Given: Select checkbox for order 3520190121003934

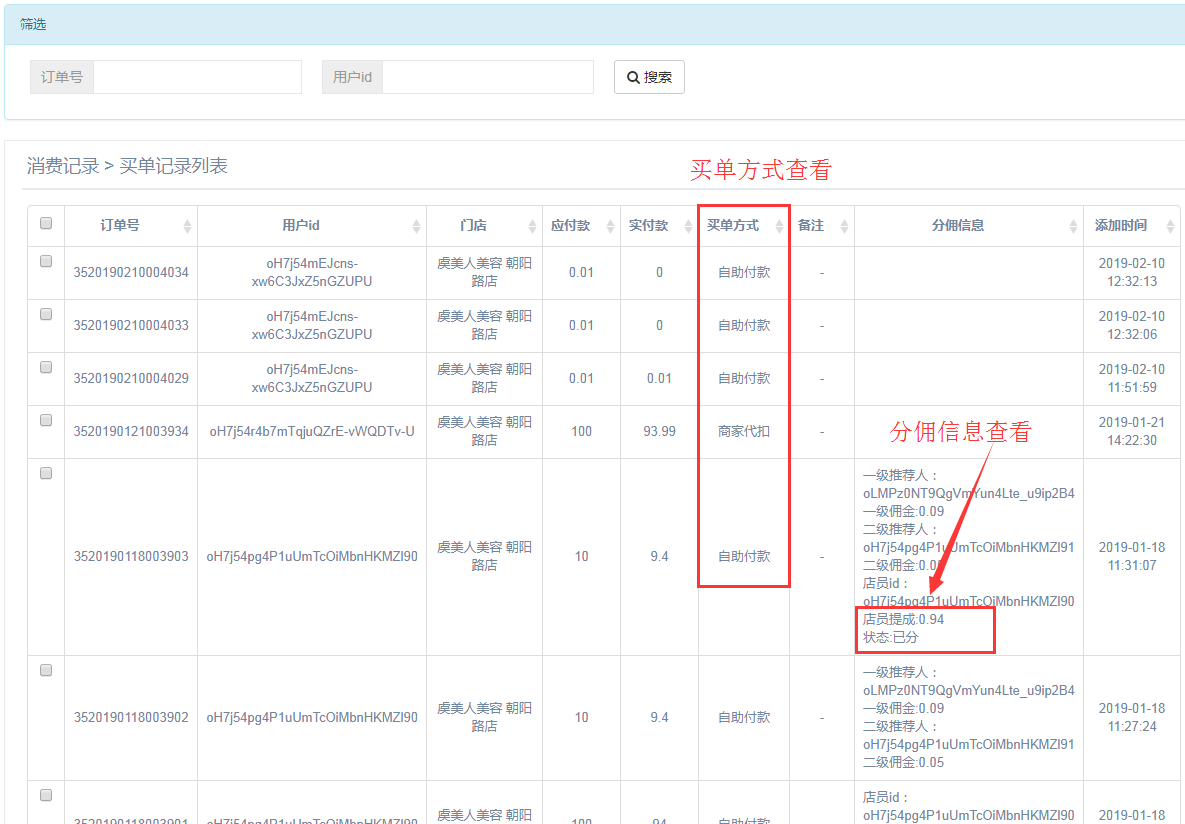Looking at the screenshot, I should (46, 420).
